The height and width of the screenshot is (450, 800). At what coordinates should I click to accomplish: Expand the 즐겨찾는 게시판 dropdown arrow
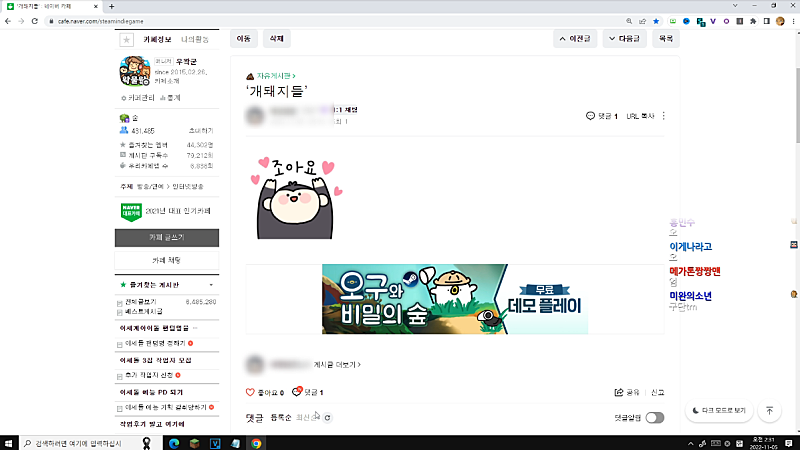[211, 285]
